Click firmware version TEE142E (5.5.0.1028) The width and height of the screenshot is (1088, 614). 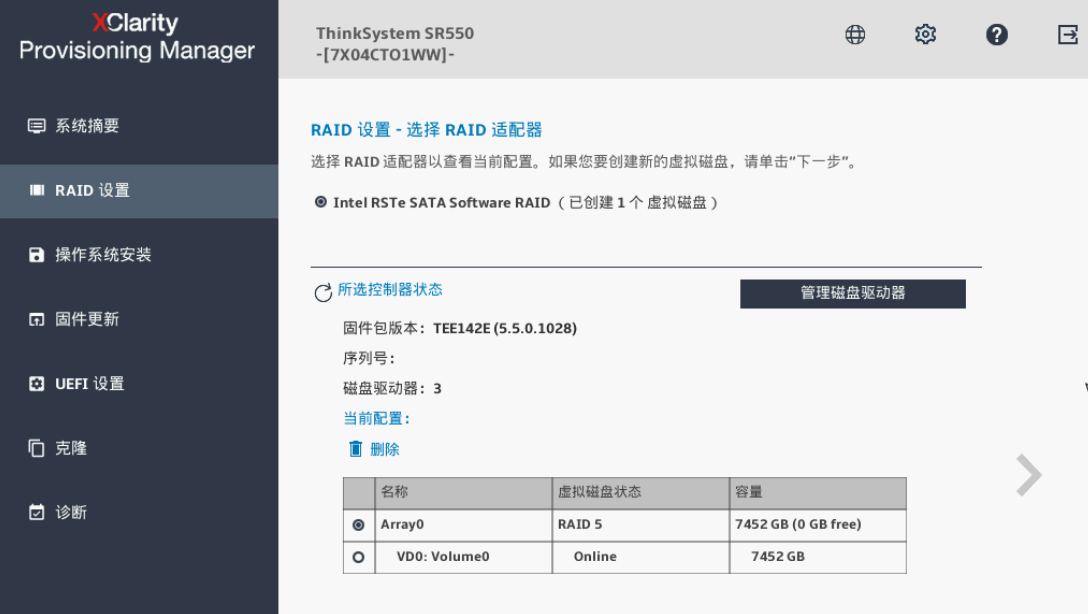505,328
